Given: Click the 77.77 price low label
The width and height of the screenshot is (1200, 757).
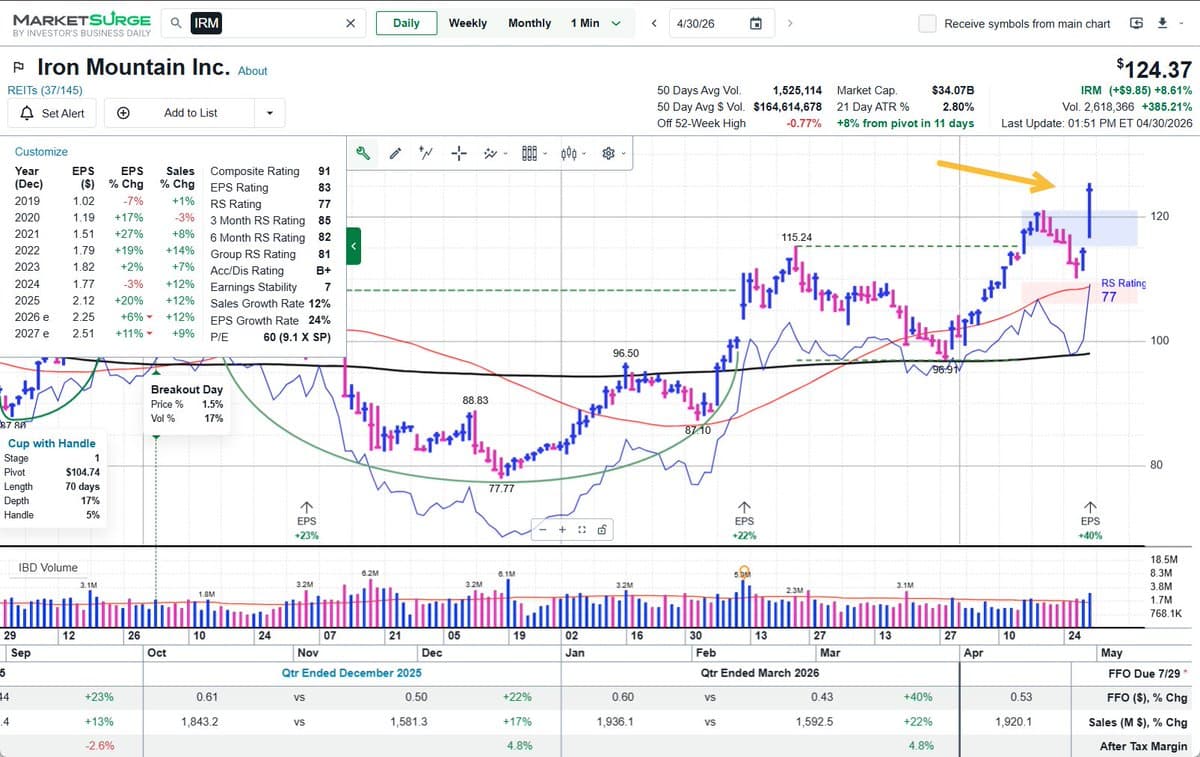Looking at the screenshot, I should click(x=501, y=489).
